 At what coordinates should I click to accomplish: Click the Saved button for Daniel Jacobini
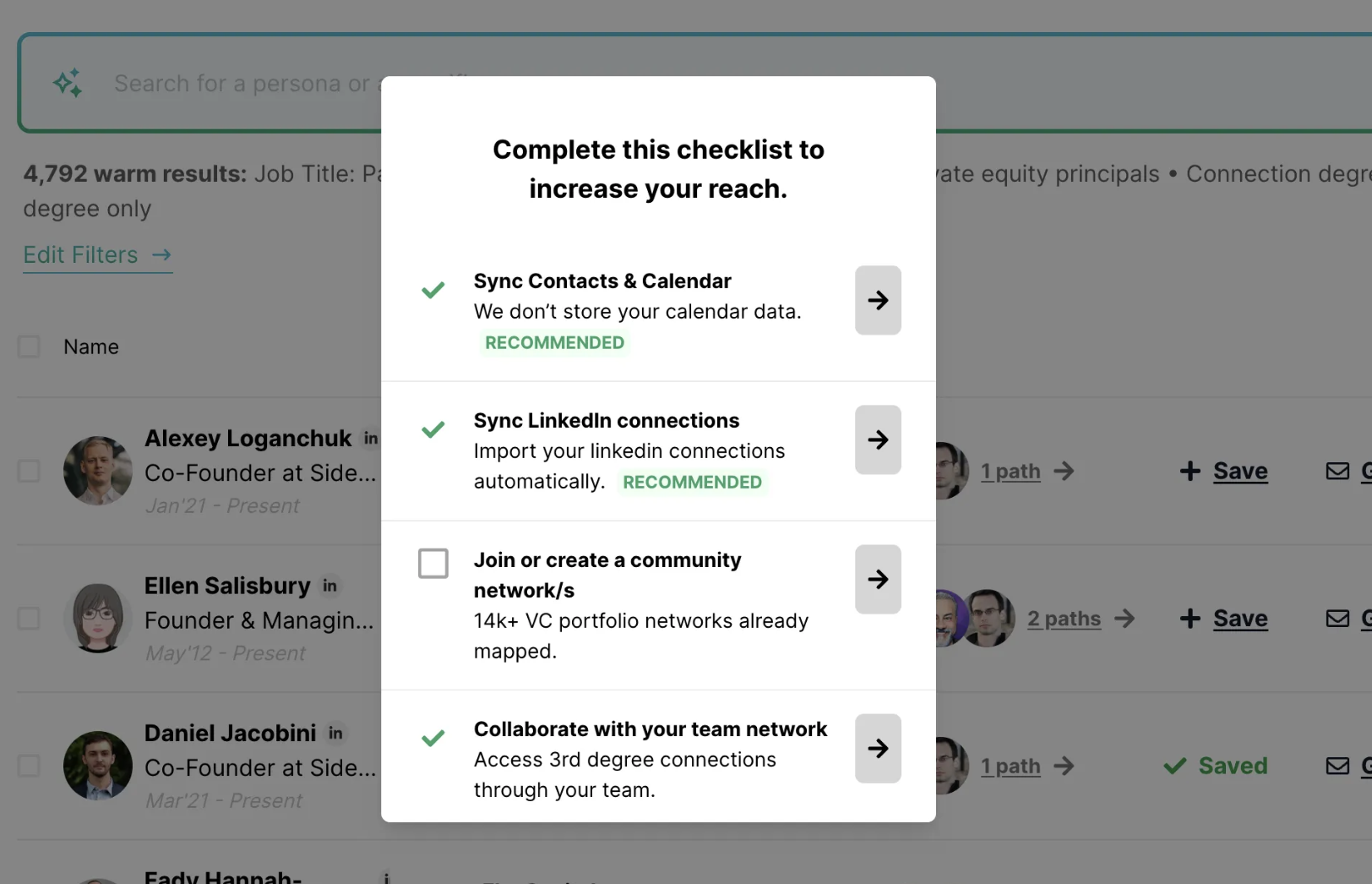click(1216, 766)
